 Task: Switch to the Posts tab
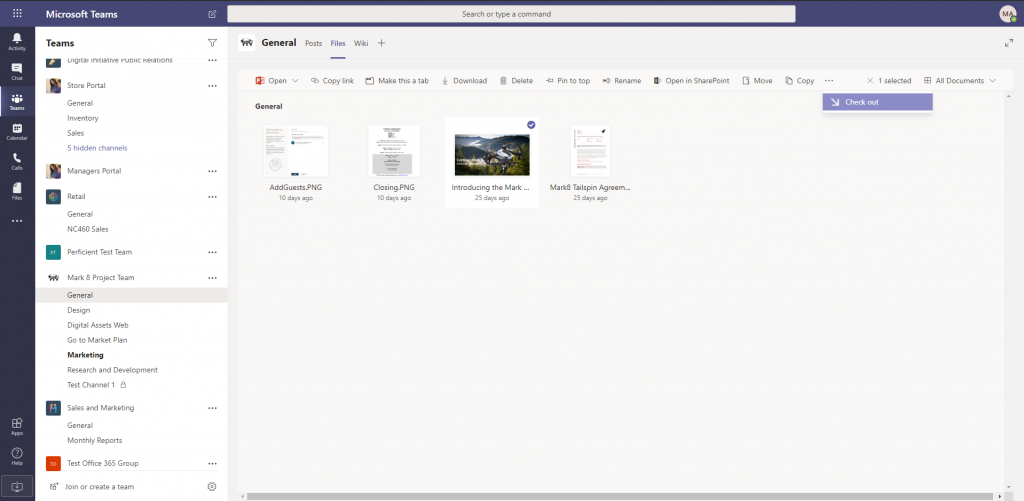coord(313,43)
